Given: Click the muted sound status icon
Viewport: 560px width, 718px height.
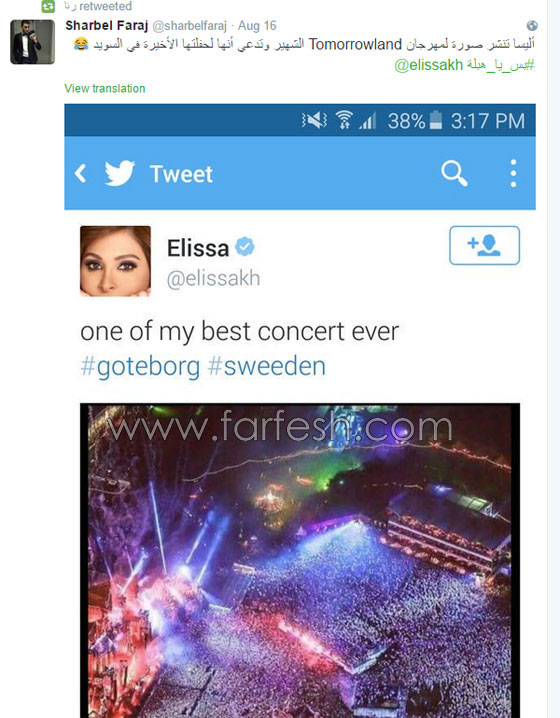Looking at the screenshot, I should 314,120.
